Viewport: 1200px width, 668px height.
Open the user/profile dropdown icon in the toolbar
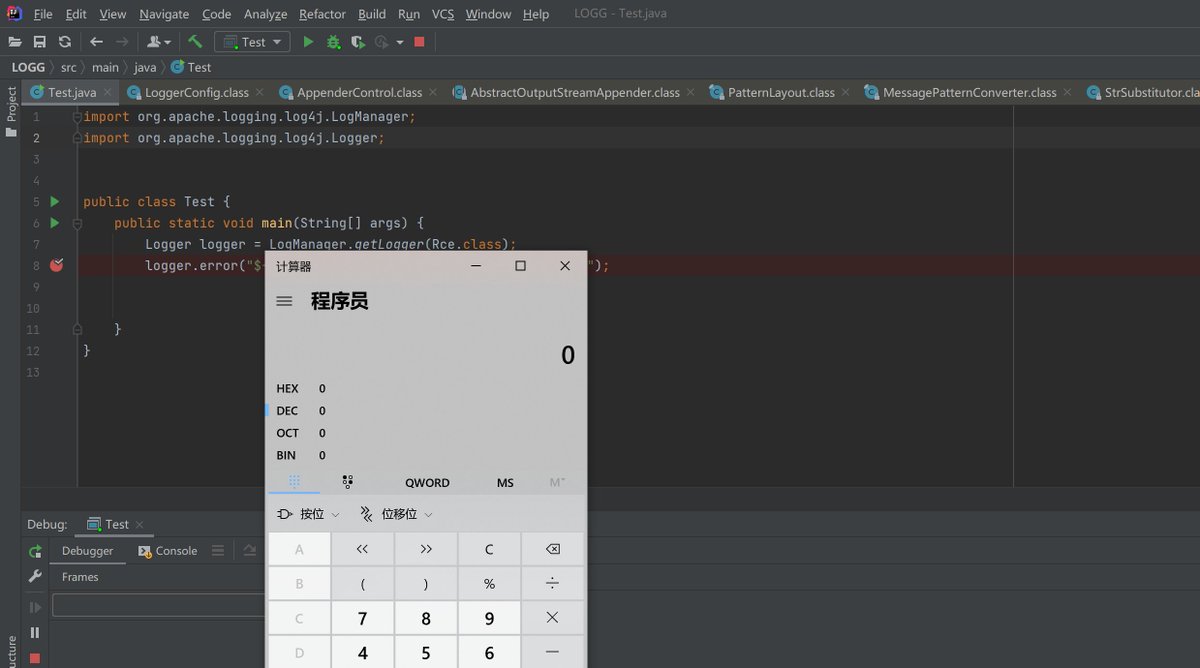159,42
